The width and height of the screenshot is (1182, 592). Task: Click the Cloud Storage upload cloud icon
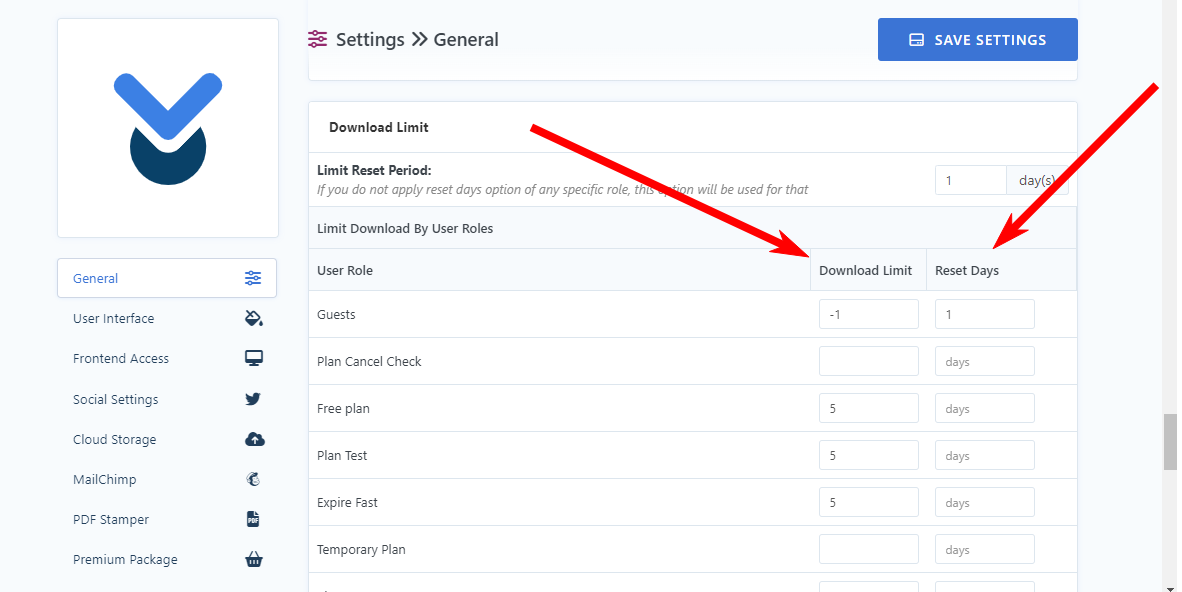pyautogui.click(x=255, y=439)
